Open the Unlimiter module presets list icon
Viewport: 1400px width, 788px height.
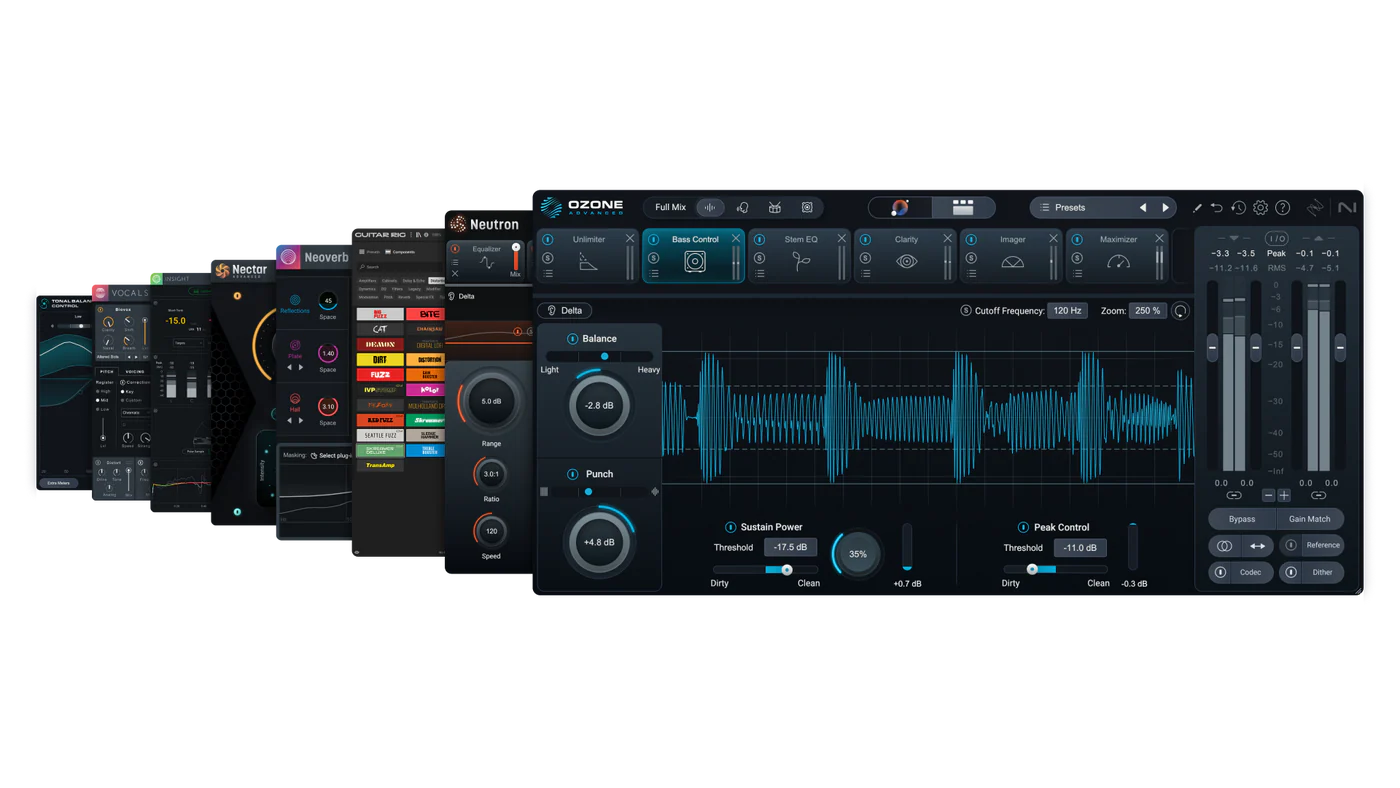548,274
